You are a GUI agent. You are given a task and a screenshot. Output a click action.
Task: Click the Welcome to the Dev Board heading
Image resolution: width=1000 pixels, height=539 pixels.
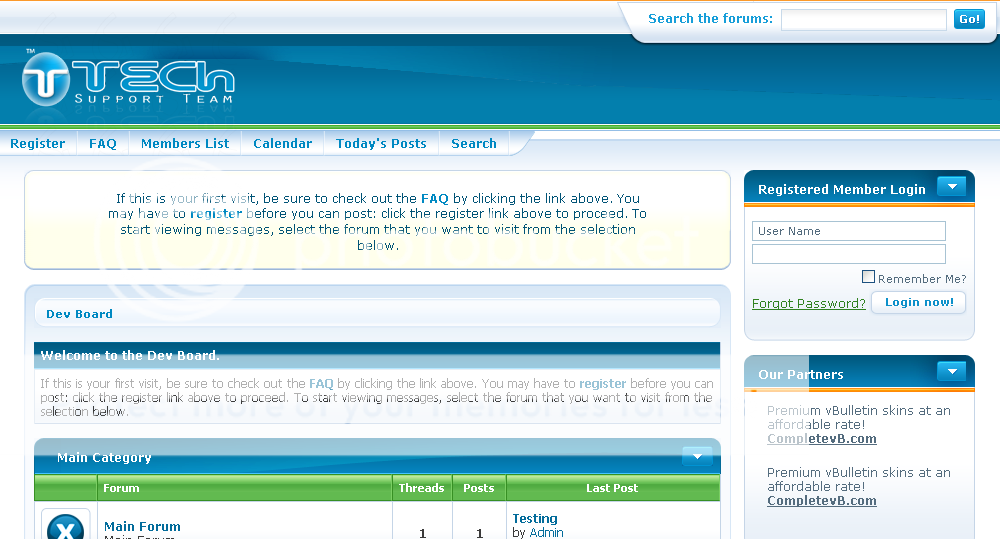click(x=130, y=355)
